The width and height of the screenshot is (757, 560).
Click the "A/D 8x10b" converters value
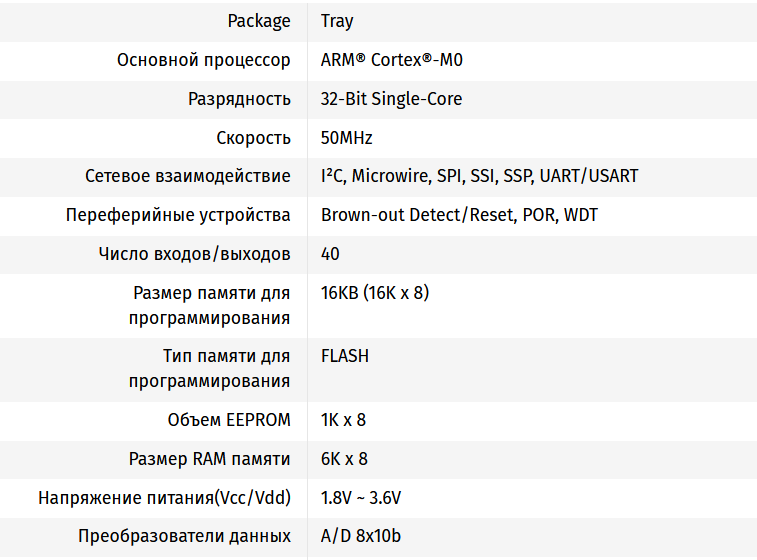[361, 537]
